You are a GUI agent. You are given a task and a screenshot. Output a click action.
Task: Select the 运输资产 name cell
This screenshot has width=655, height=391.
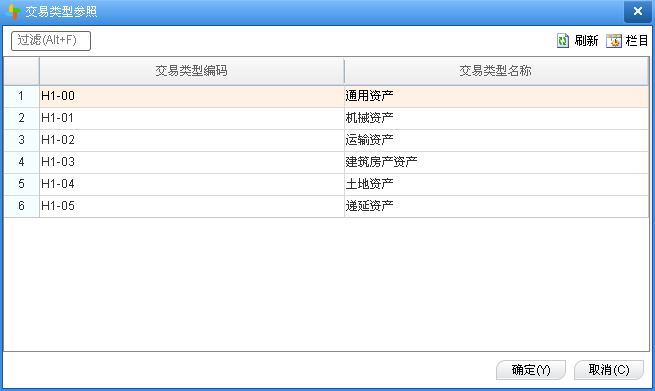click(x=496, y=140)
